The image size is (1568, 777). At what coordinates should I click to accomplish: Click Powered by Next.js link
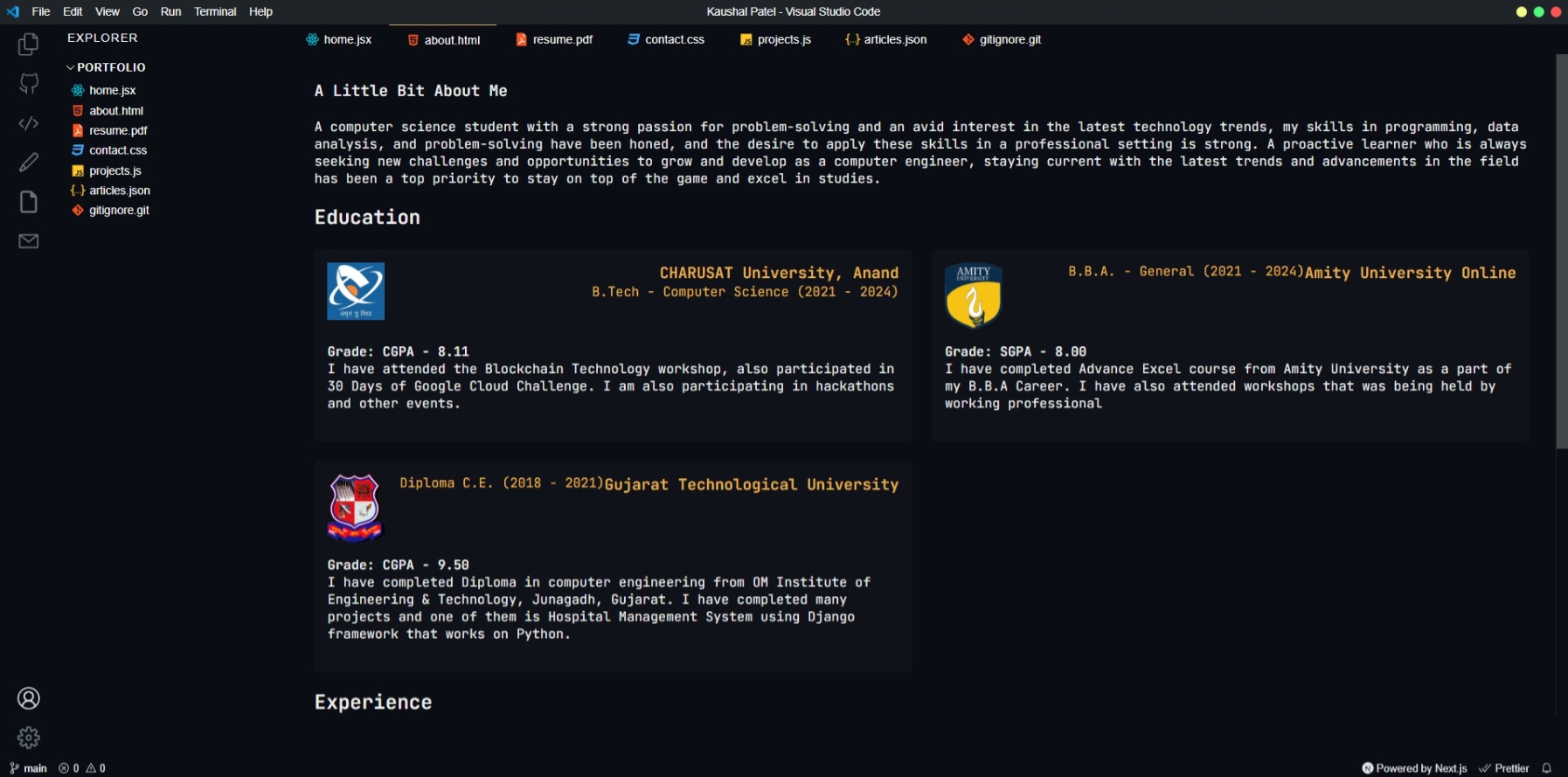pos(1414,768)
